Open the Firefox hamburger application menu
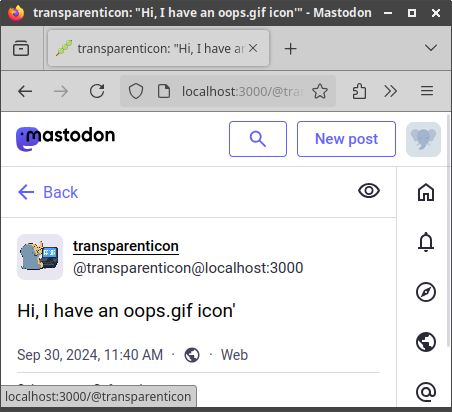 tap(427, 91)
